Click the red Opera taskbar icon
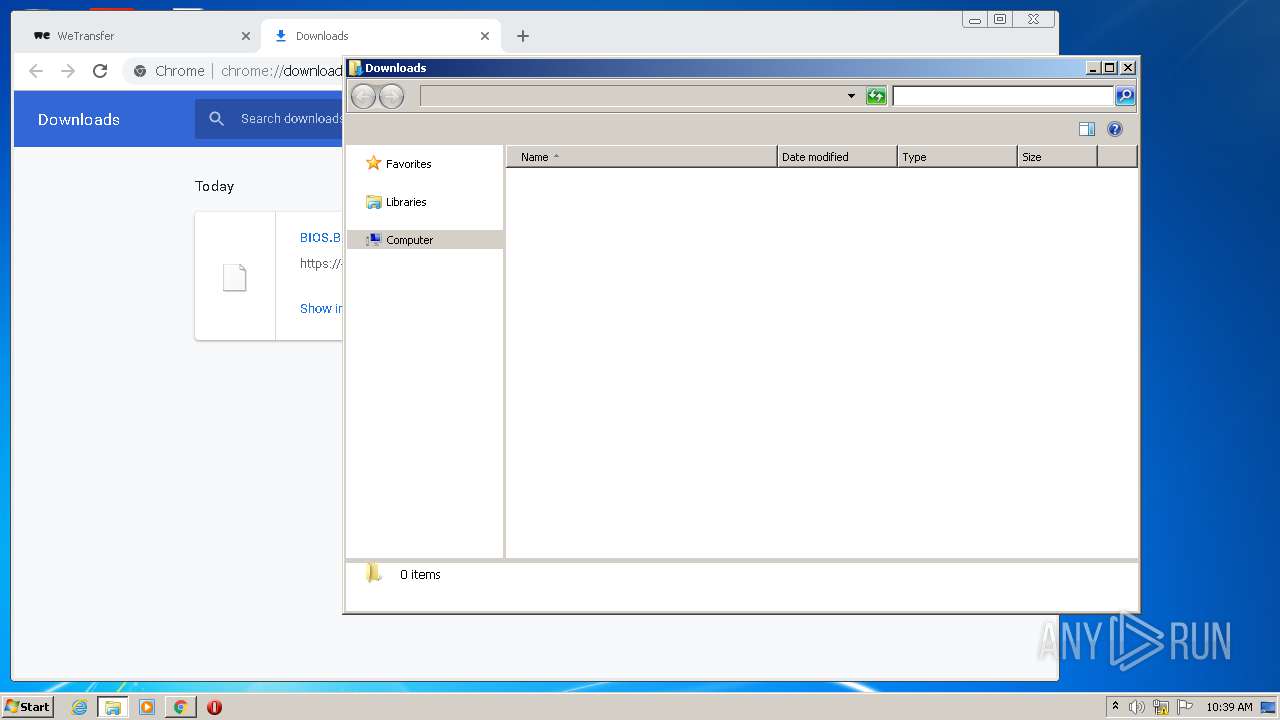The image size is (1280, 720). click(214, 707)
